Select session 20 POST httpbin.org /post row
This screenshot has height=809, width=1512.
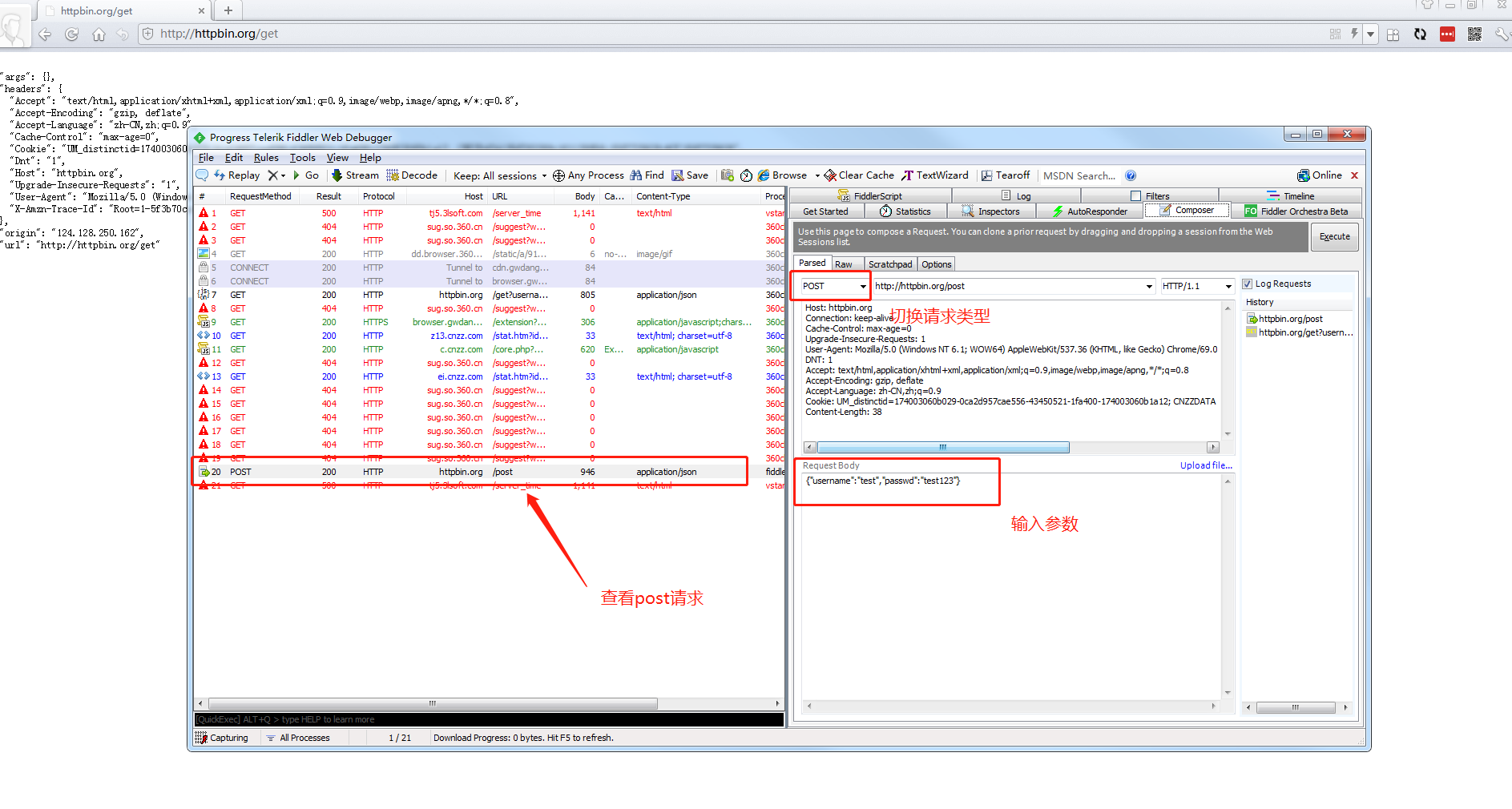(x=489, y=472)
